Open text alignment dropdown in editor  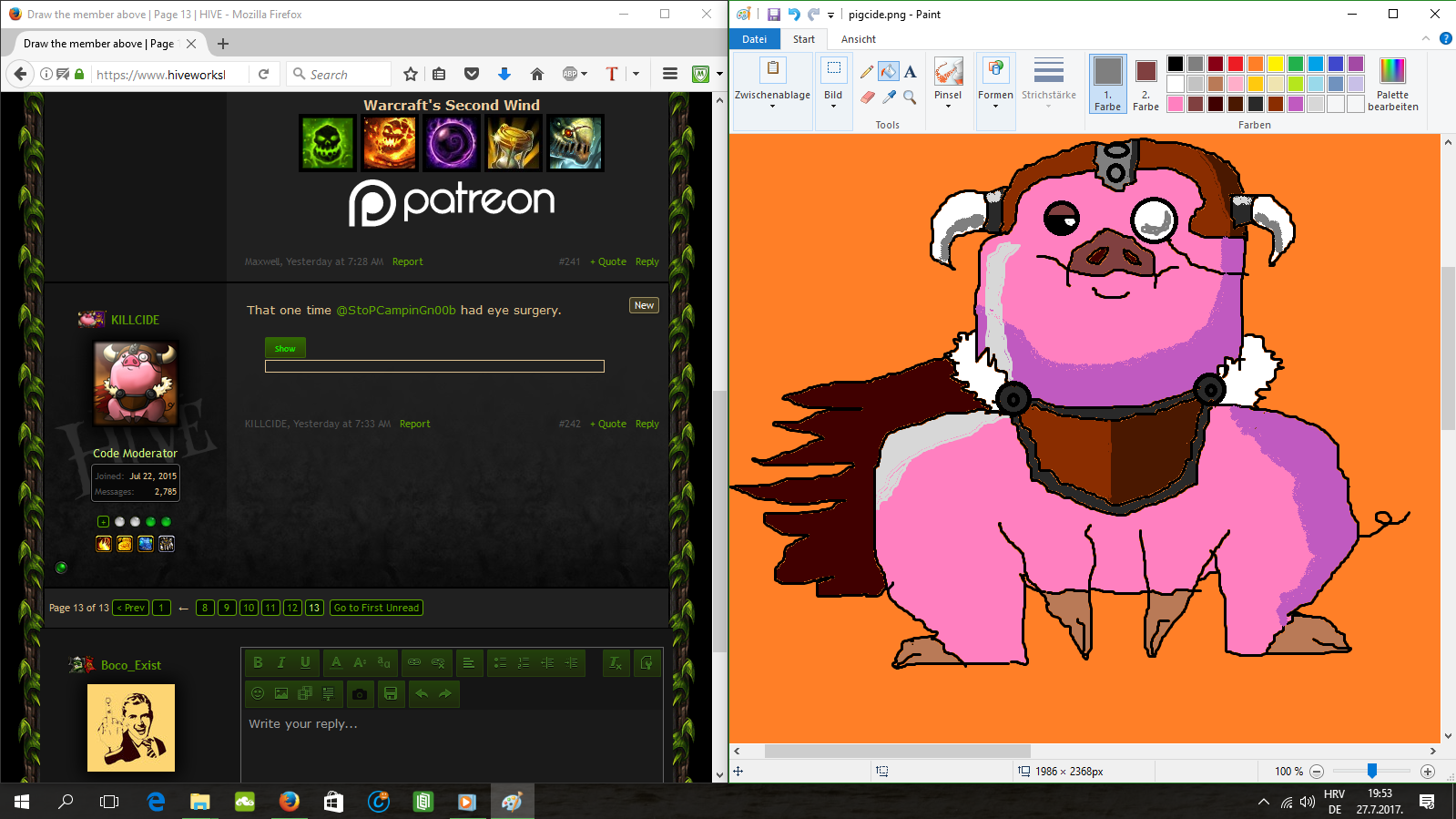pos(468,662)
